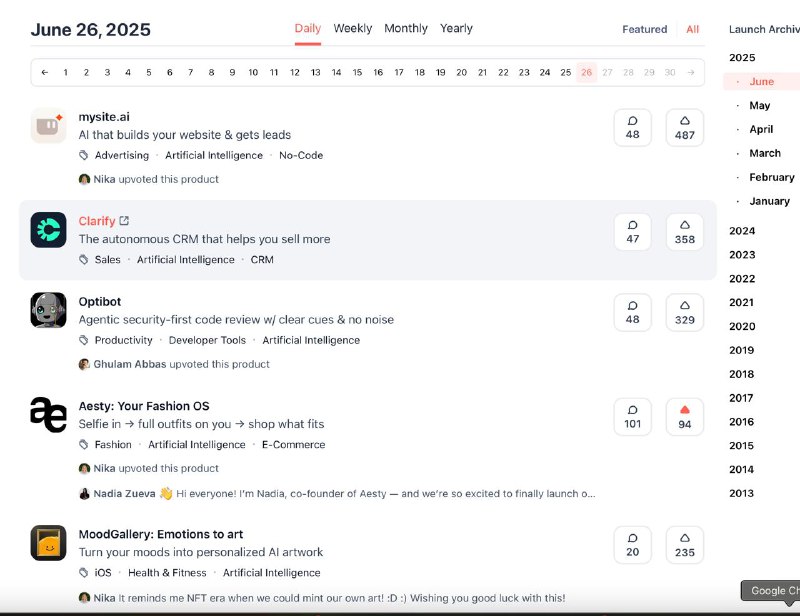
Task: Select May in Launch Archive
Action: coord(760,106)
